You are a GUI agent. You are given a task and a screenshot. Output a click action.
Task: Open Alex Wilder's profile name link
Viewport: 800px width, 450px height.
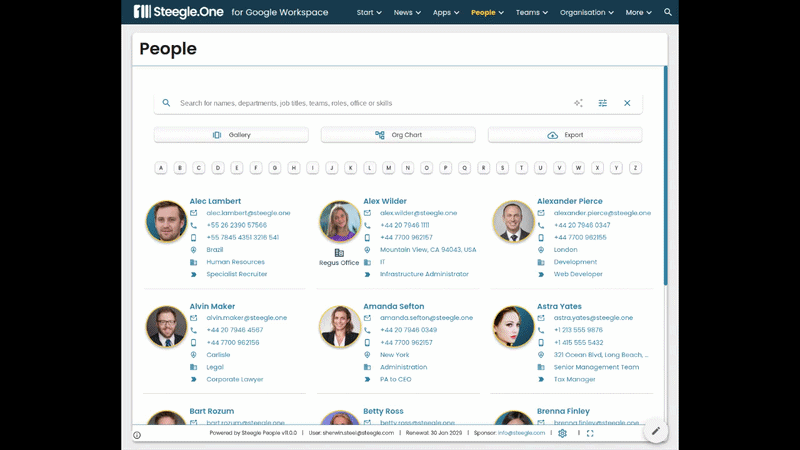point(385,201)
